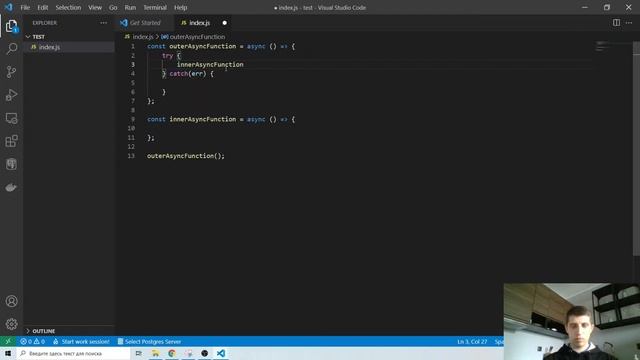Open Explorer panel more actions ellipsis

[x=104, y=23]
